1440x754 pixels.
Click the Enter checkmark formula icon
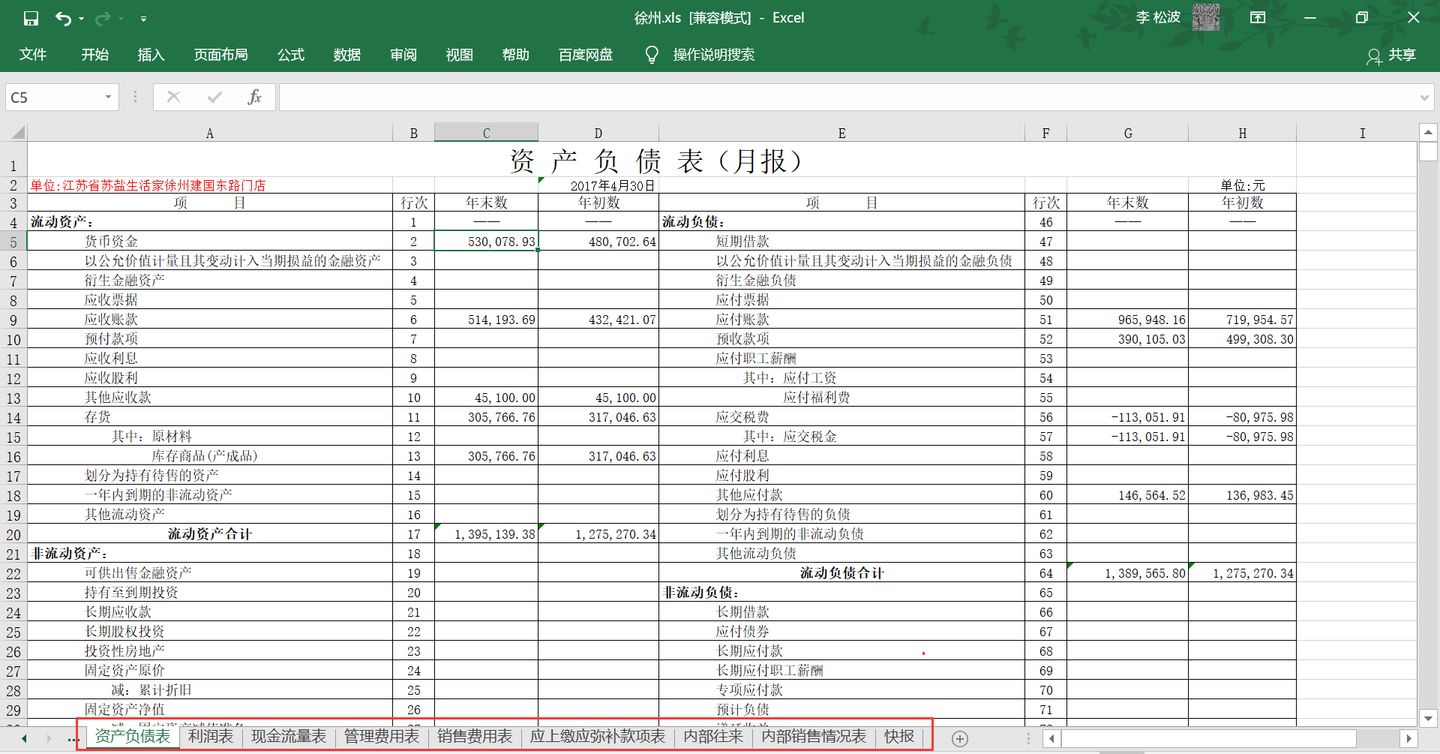[x=214, y=97]
